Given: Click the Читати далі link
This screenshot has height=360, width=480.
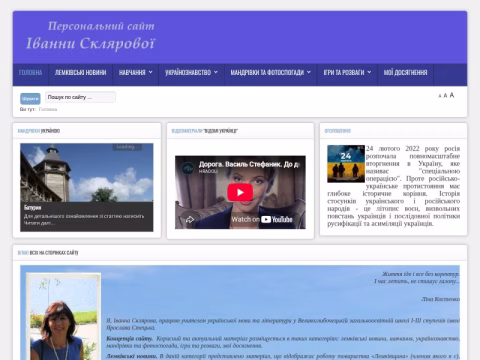Looking at the screenshot, I should pos(39,223).
